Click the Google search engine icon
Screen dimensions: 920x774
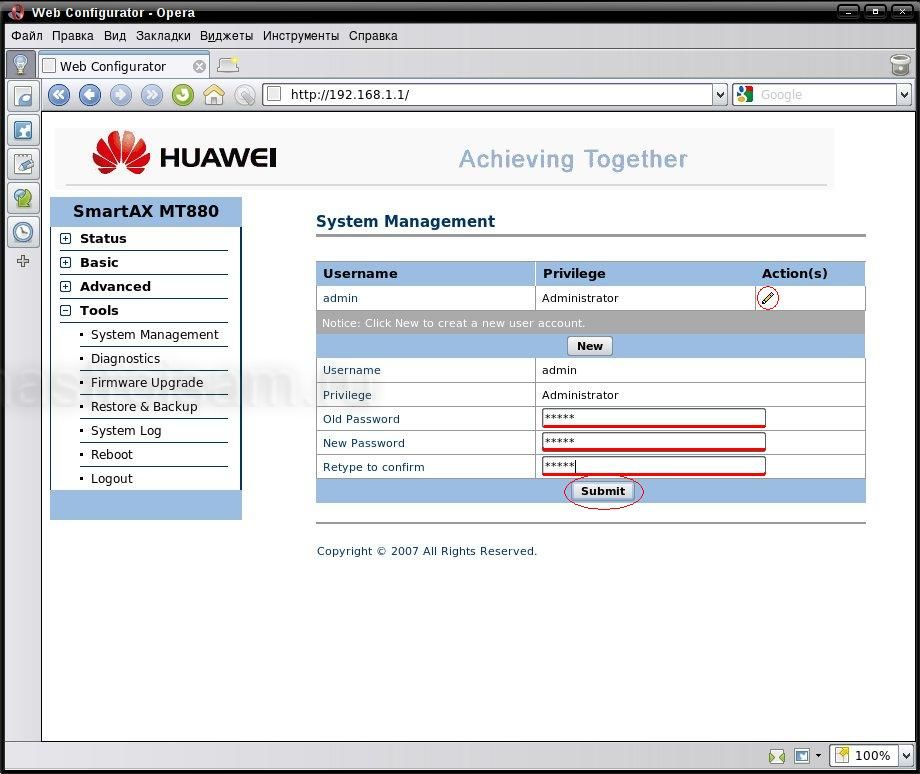tap(745, 94)
